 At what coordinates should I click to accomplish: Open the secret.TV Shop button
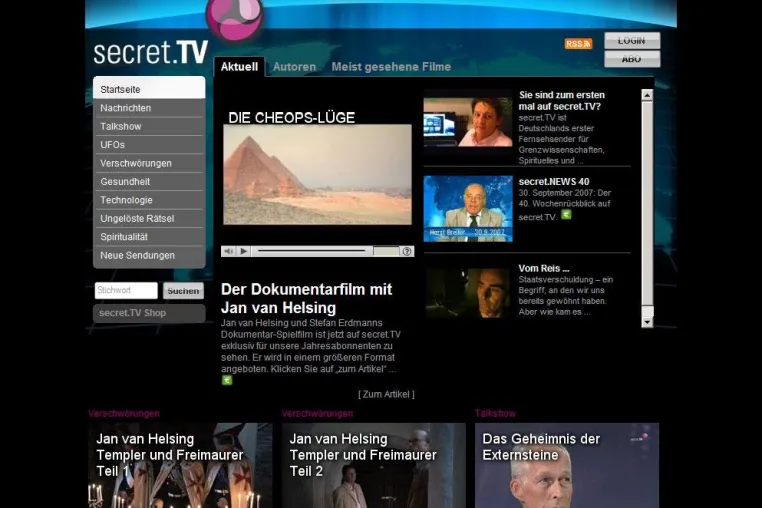pyautogui.click(x=149, y=313)
